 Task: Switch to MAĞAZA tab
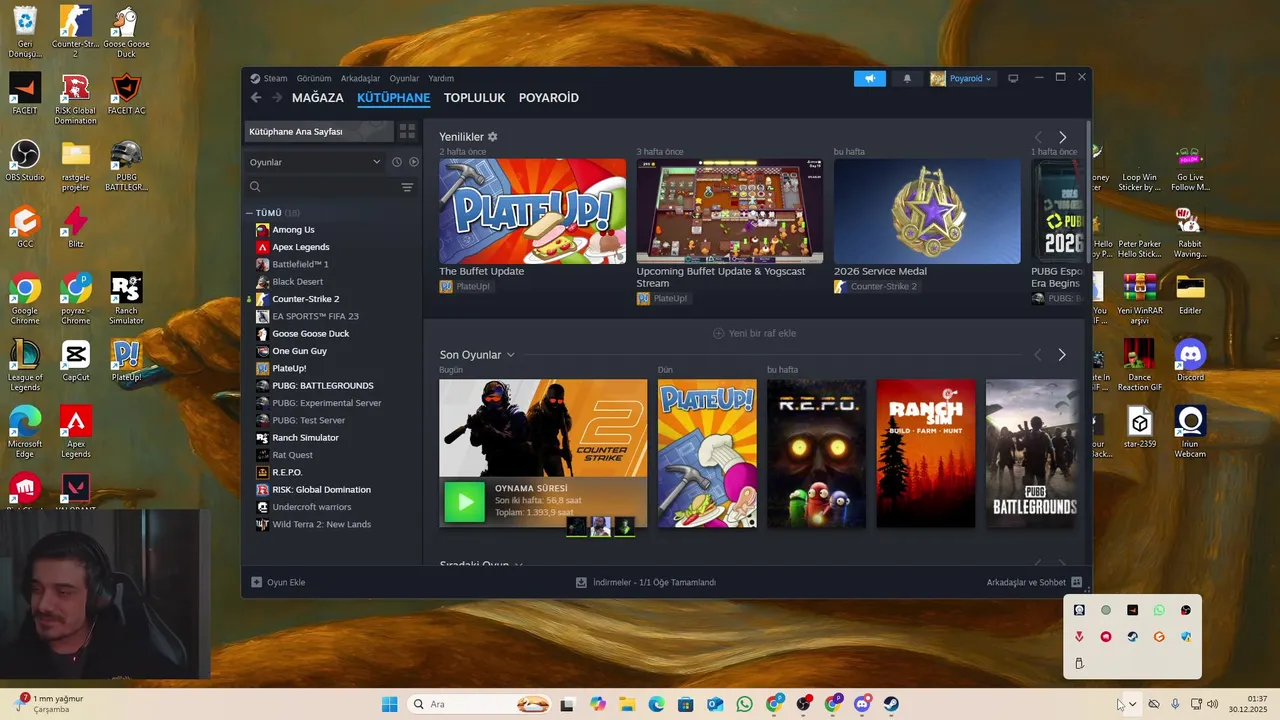click(x=317, y=98)
